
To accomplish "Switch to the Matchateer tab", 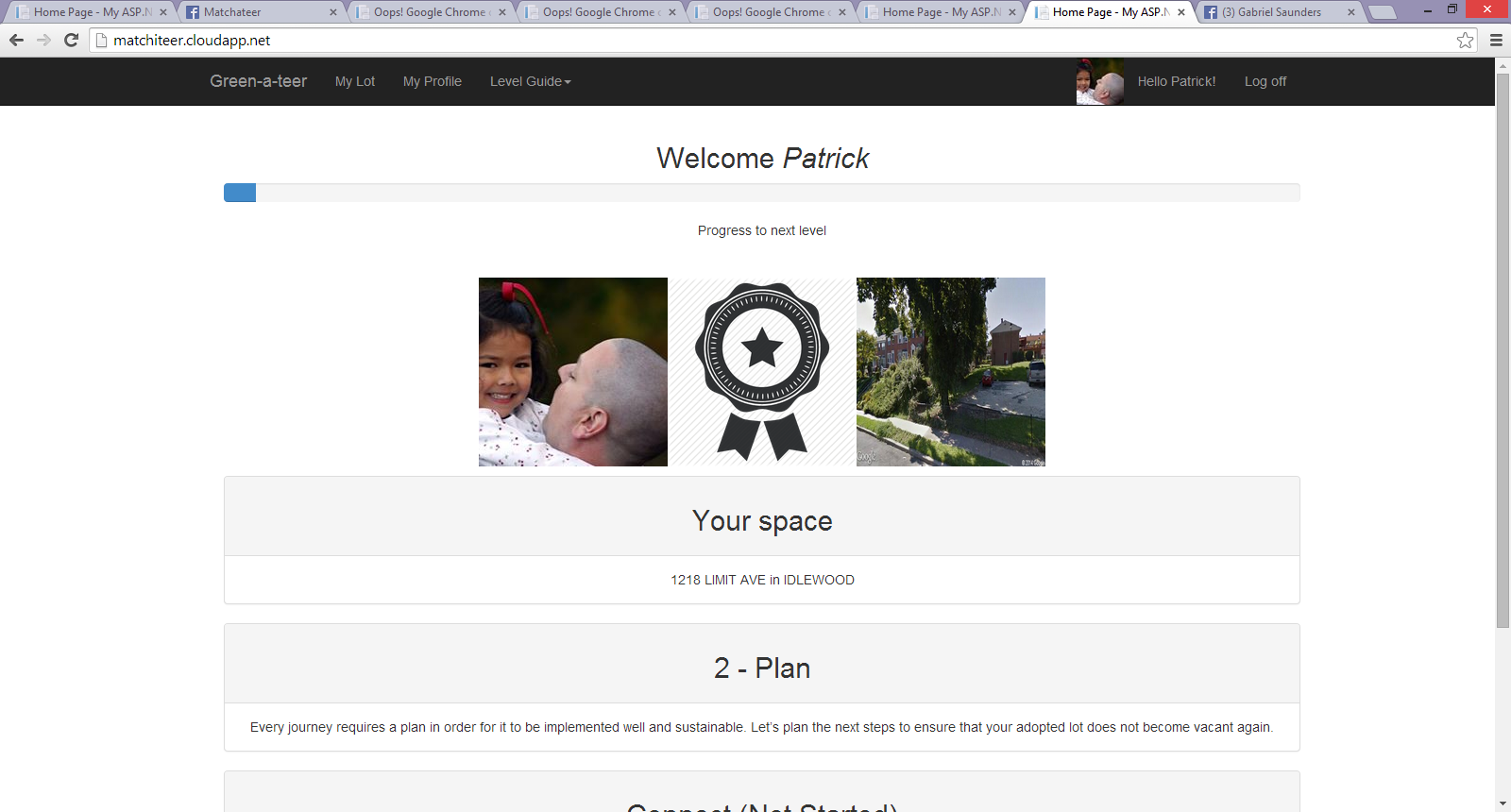I will (262, 12).
